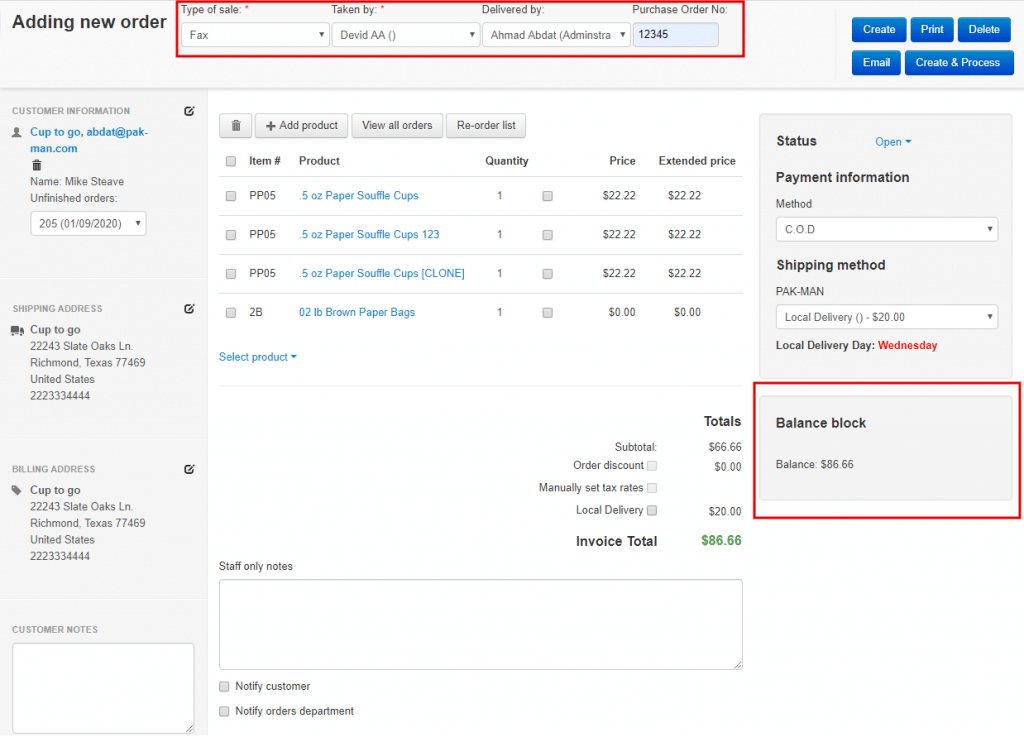Expand the payment Method dropdown
1024x737 pixels.
point(886,229)
